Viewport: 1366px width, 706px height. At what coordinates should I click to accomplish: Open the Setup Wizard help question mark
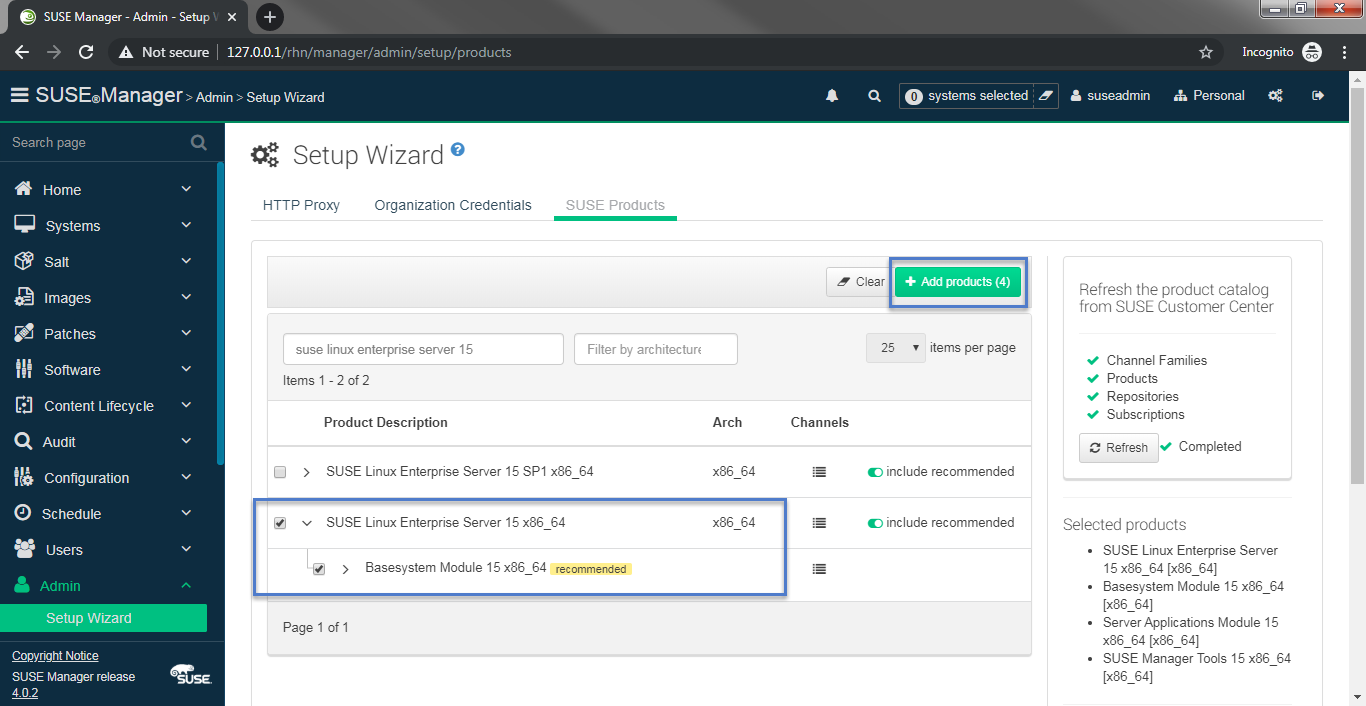[458, 148]
